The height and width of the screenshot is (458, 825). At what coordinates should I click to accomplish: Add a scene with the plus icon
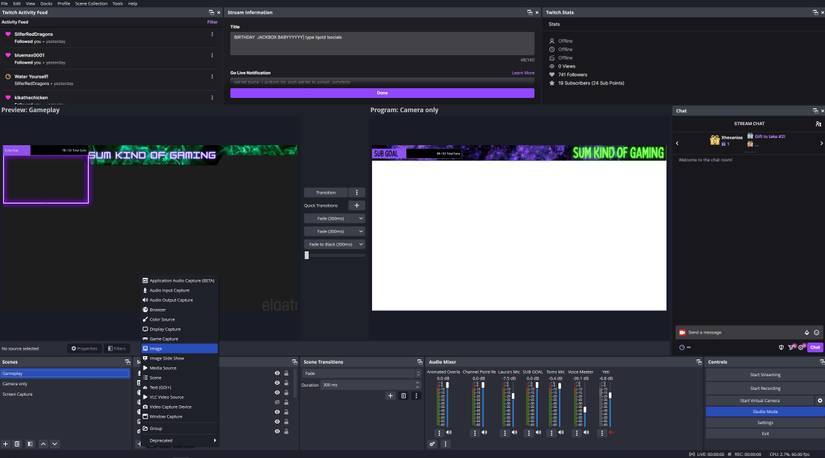pyautogui.click(x=6, y=444)
